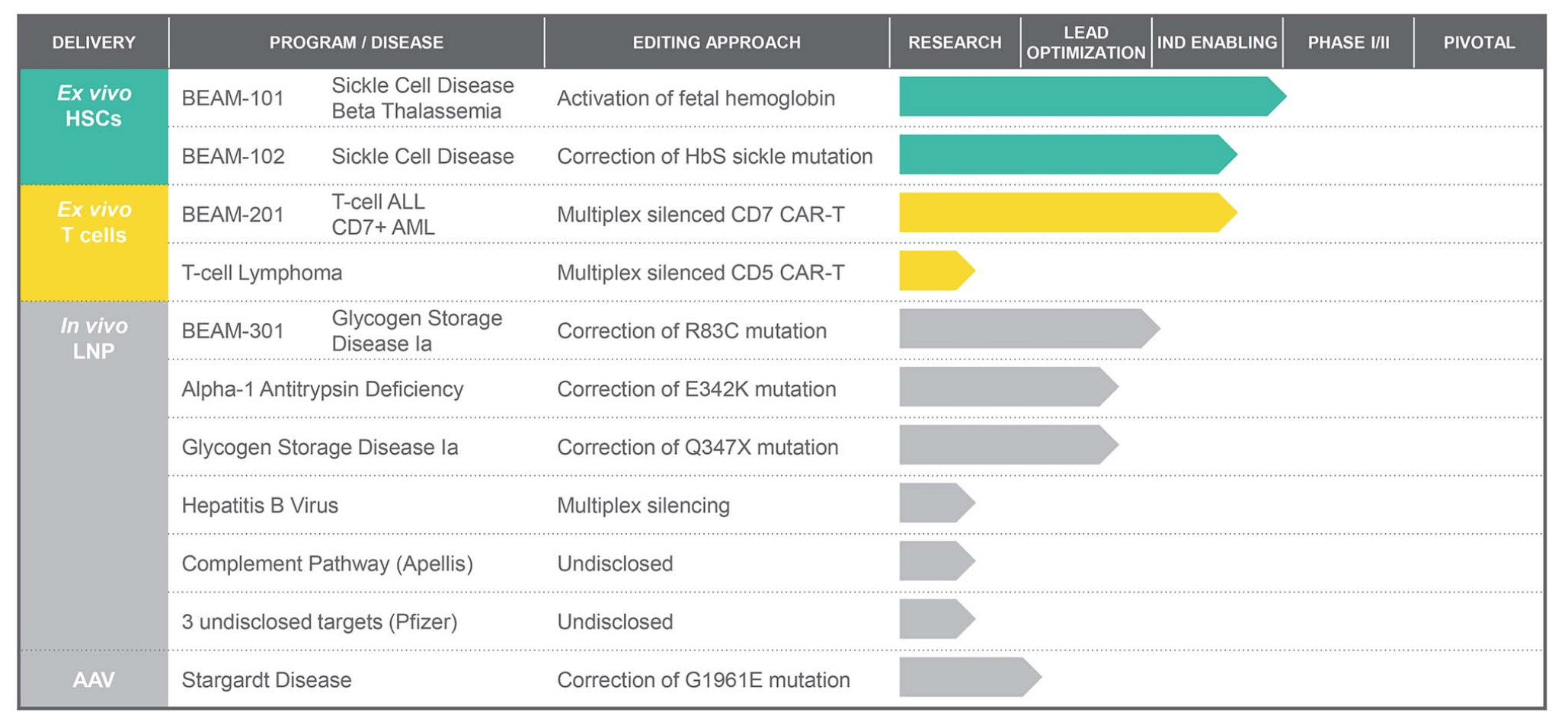Click the yellow T-cell Lymphoma progress arrow

coord(933,270)
